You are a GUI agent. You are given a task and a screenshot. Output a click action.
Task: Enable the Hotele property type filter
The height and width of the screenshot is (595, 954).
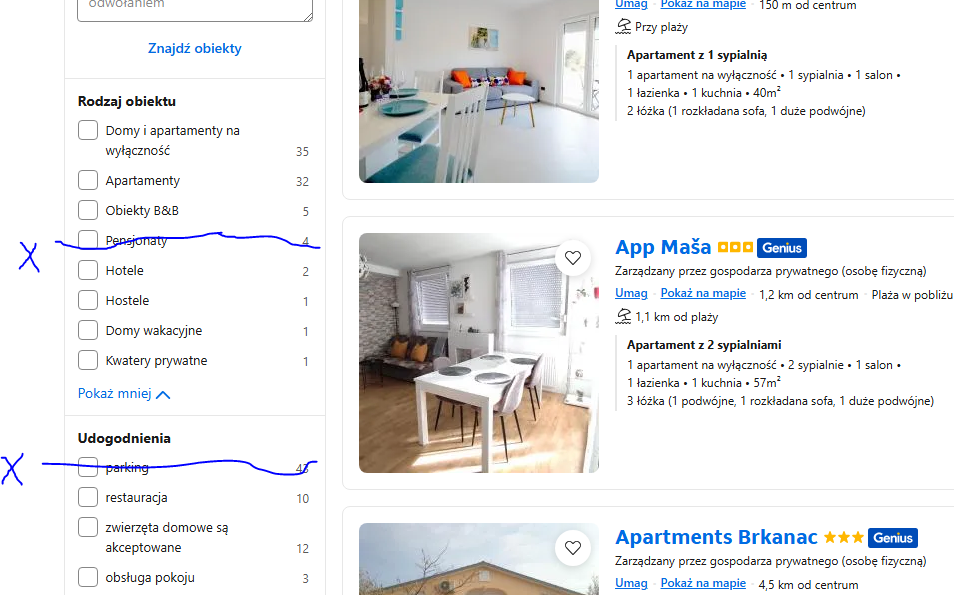point(88,270)
